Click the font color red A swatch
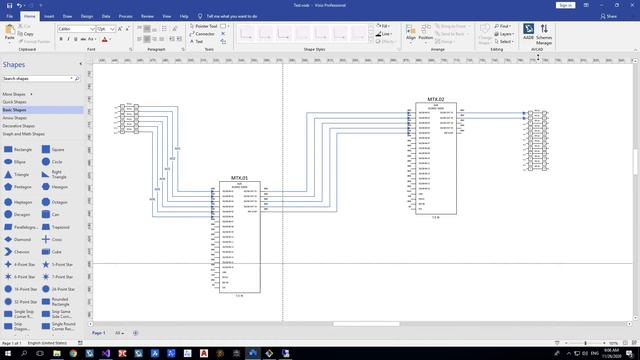This screenshot has width=640, height=360. [x=104, y=40]
